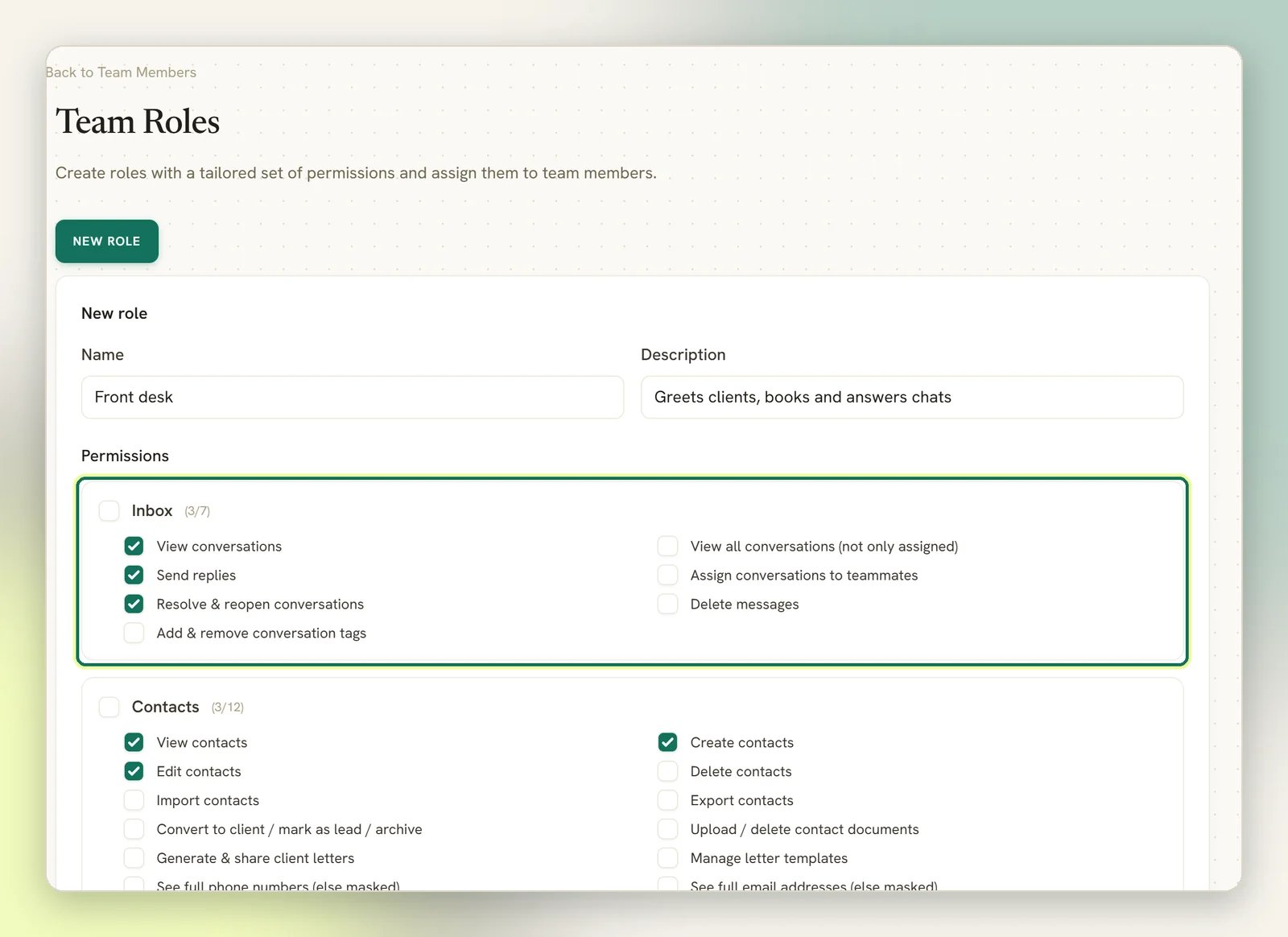1288x937 pixels.
Task: Click the Contacts (3/12) count label
Action: [x=228, y=708]
